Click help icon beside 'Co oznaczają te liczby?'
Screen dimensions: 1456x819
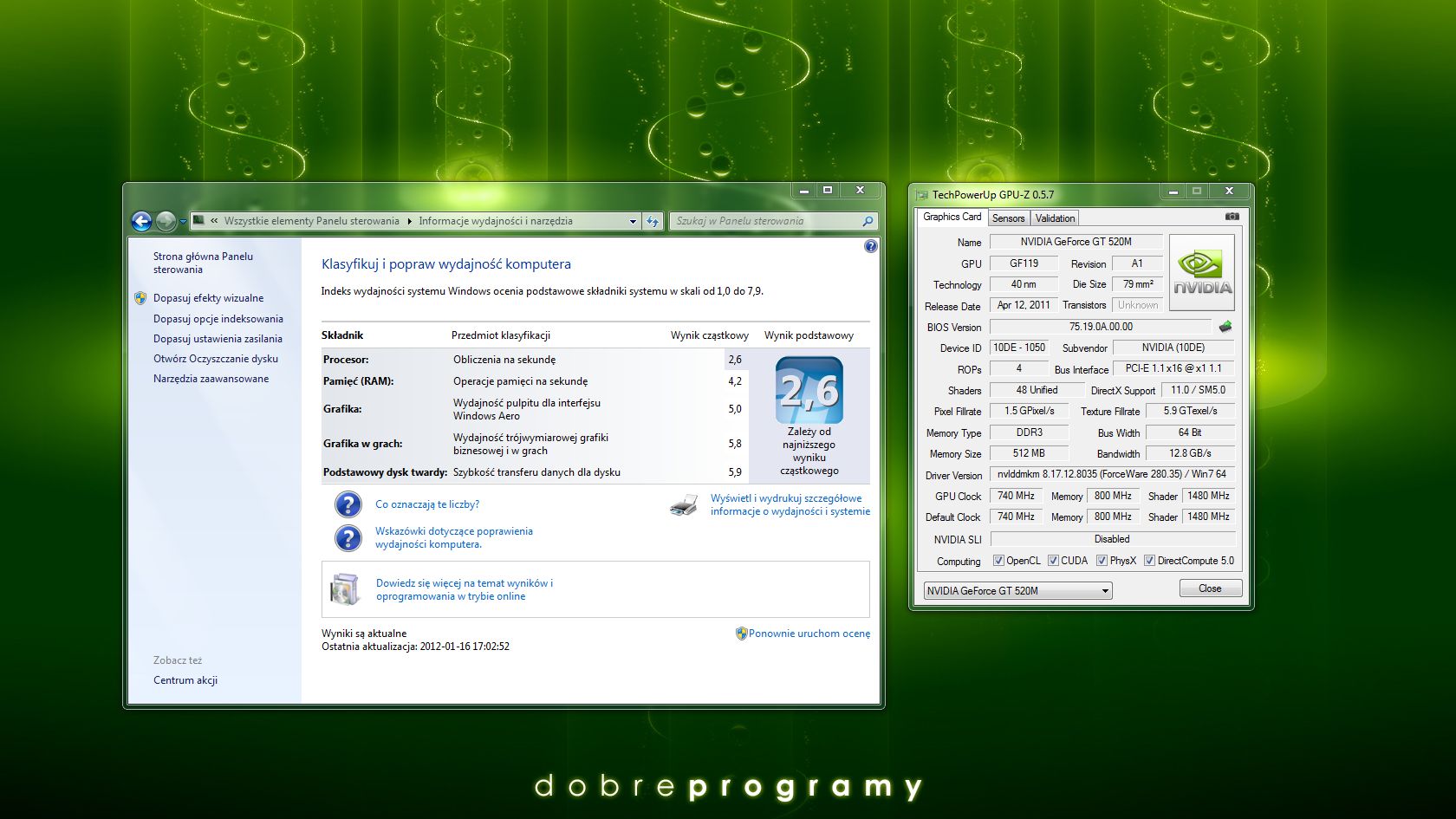click(348, 504)
